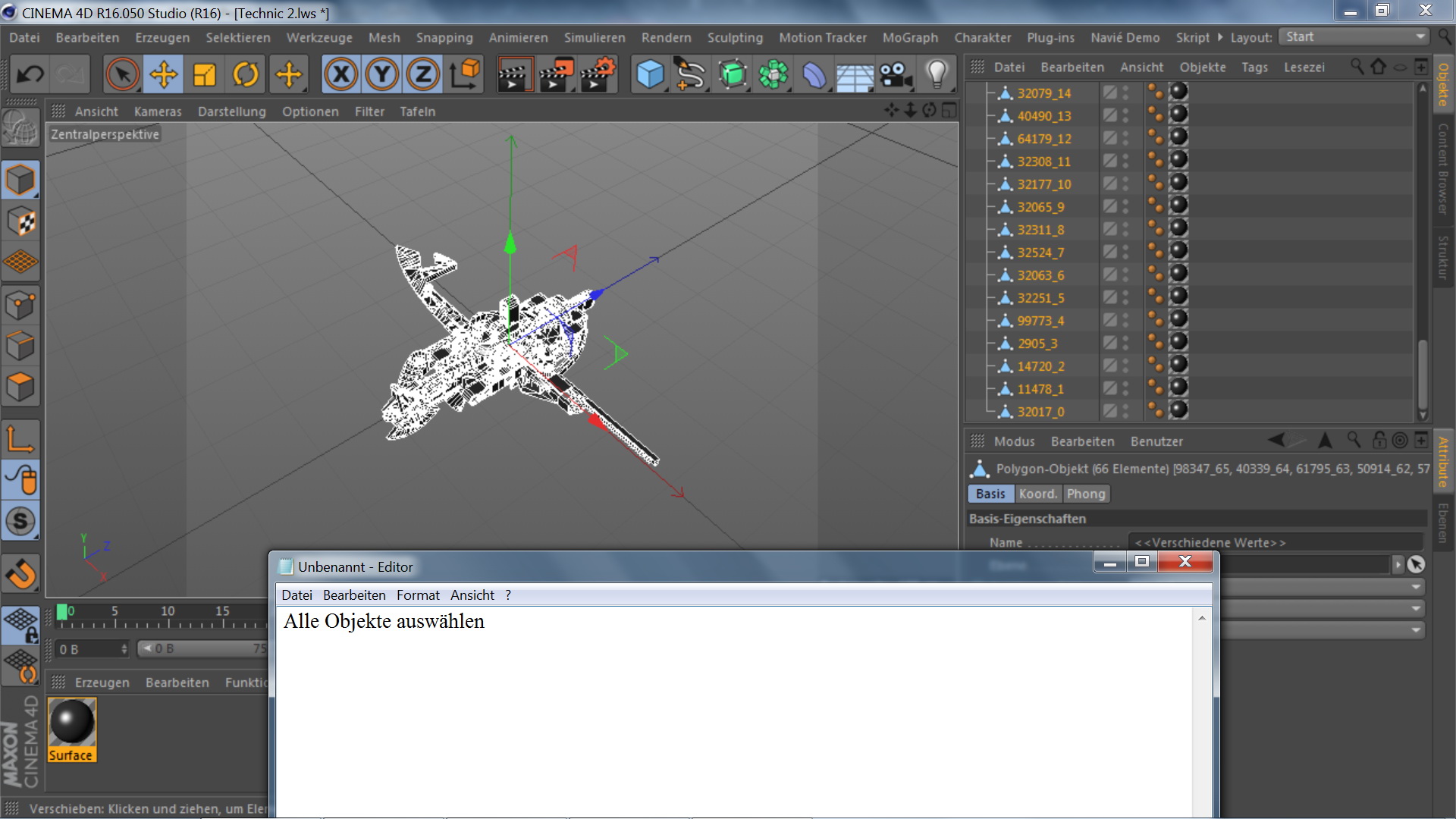This screenshot has height=819, width=1456.
Task: Enable axis mode icon
Action: 20,438
